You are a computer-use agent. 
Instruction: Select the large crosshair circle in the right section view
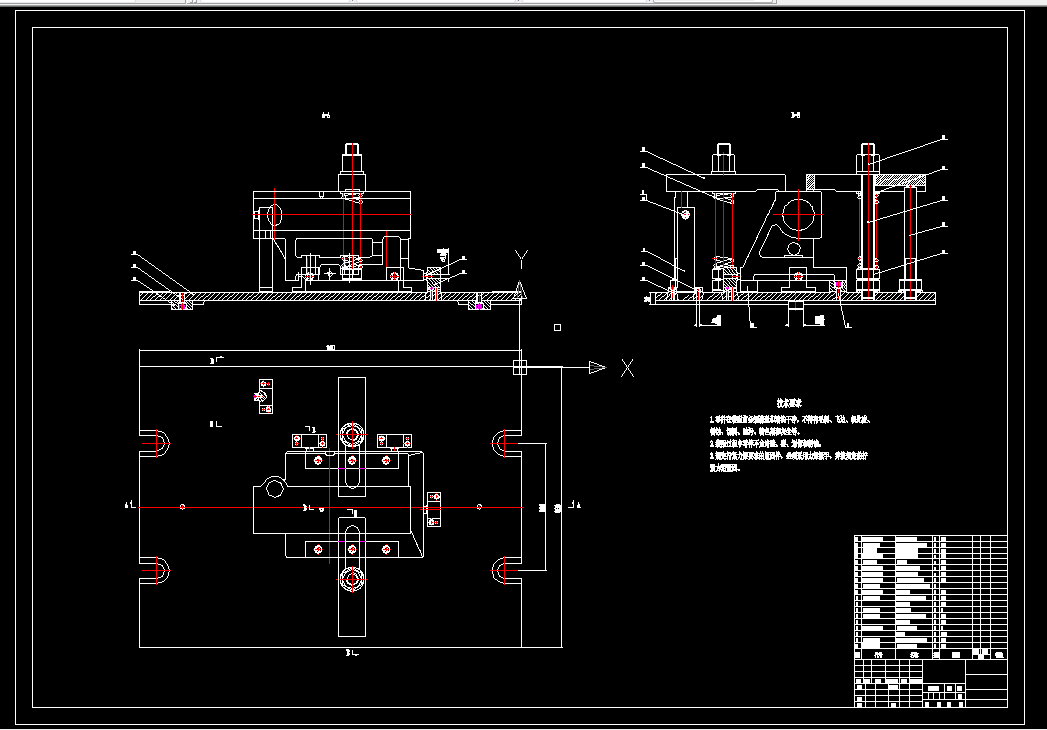coord(799,214)
